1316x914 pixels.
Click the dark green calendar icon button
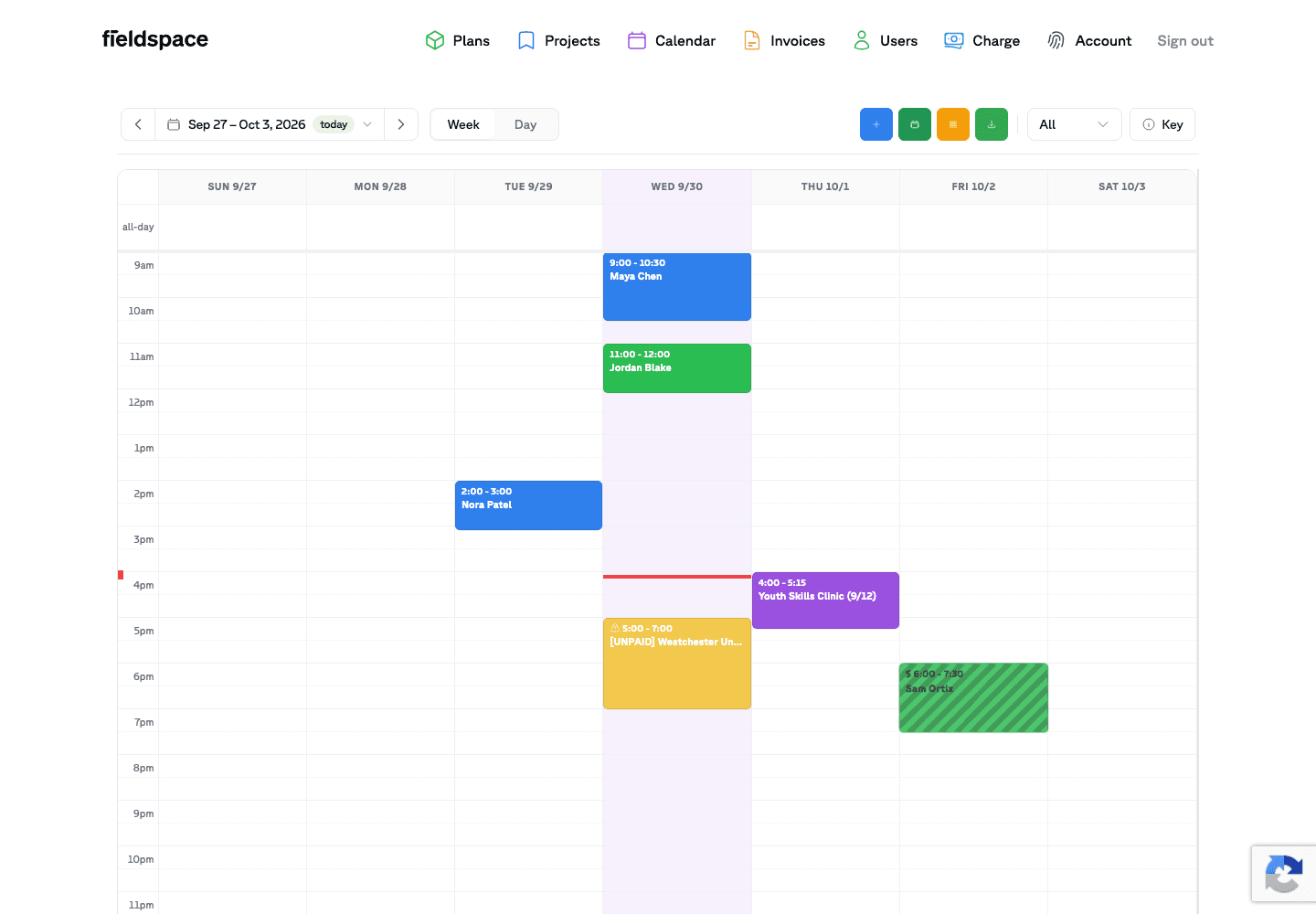pyautogui.click(x=914, y=124)
